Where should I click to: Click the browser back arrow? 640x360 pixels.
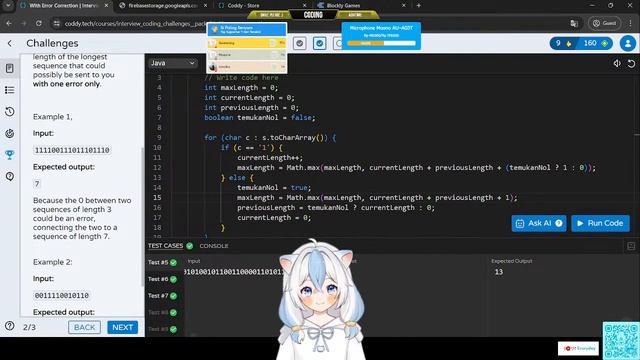click(x=9, y=23)
